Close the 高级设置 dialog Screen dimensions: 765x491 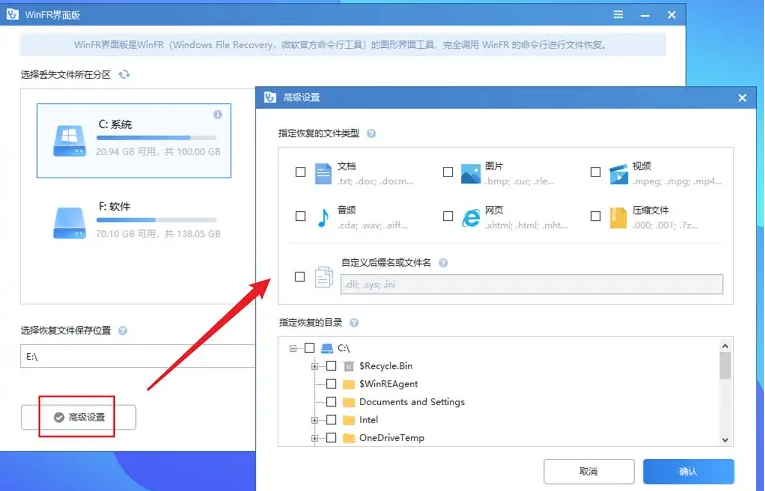click(742, 98)
